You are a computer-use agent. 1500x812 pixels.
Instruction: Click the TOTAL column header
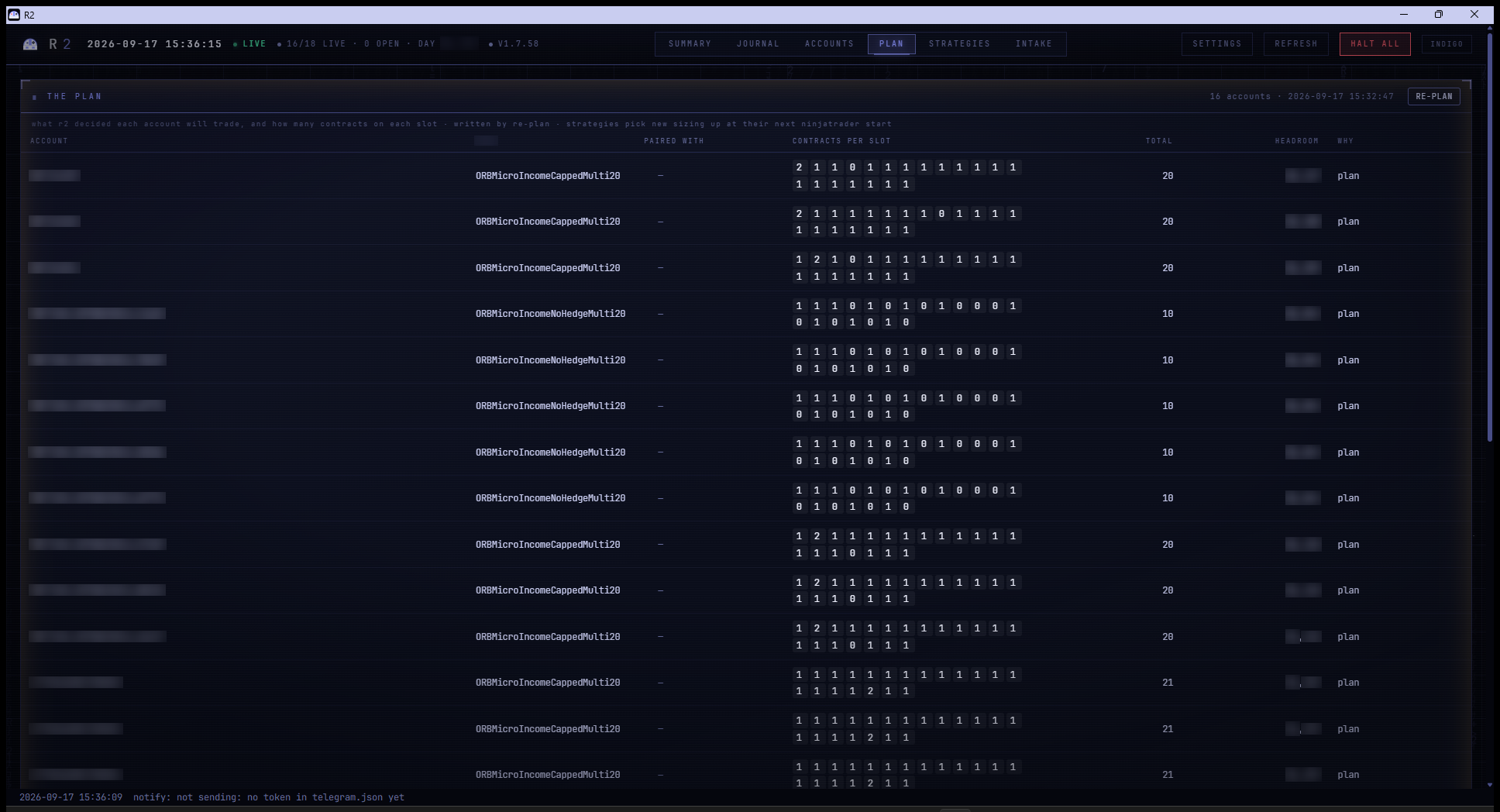click(x=1159, y=141)
